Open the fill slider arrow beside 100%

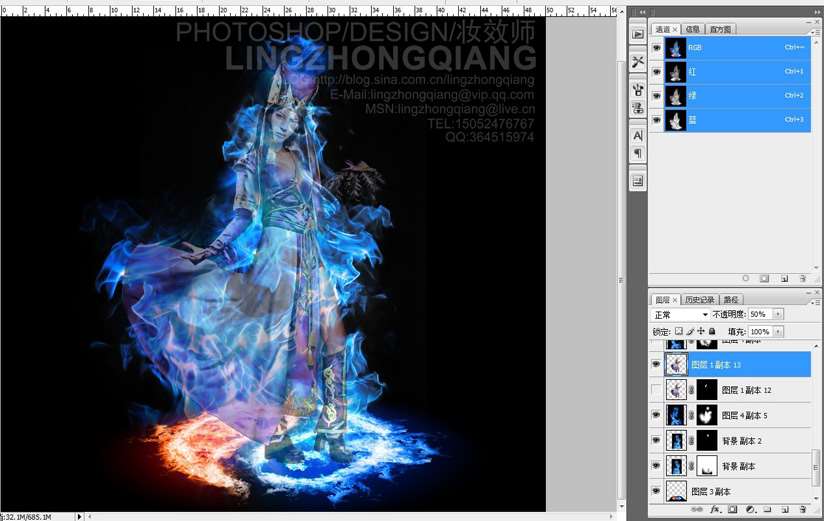point(778,332)
